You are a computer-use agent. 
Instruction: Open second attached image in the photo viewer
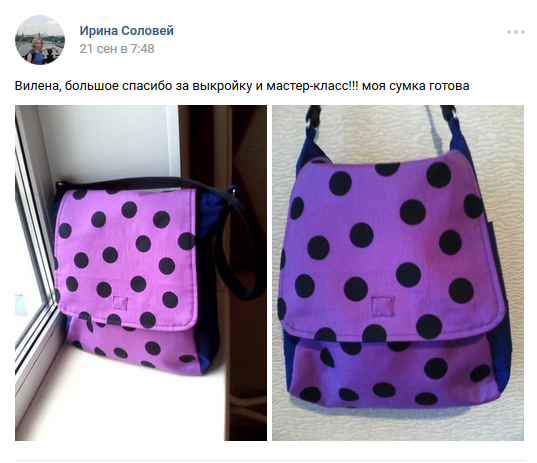pos(398,273)
